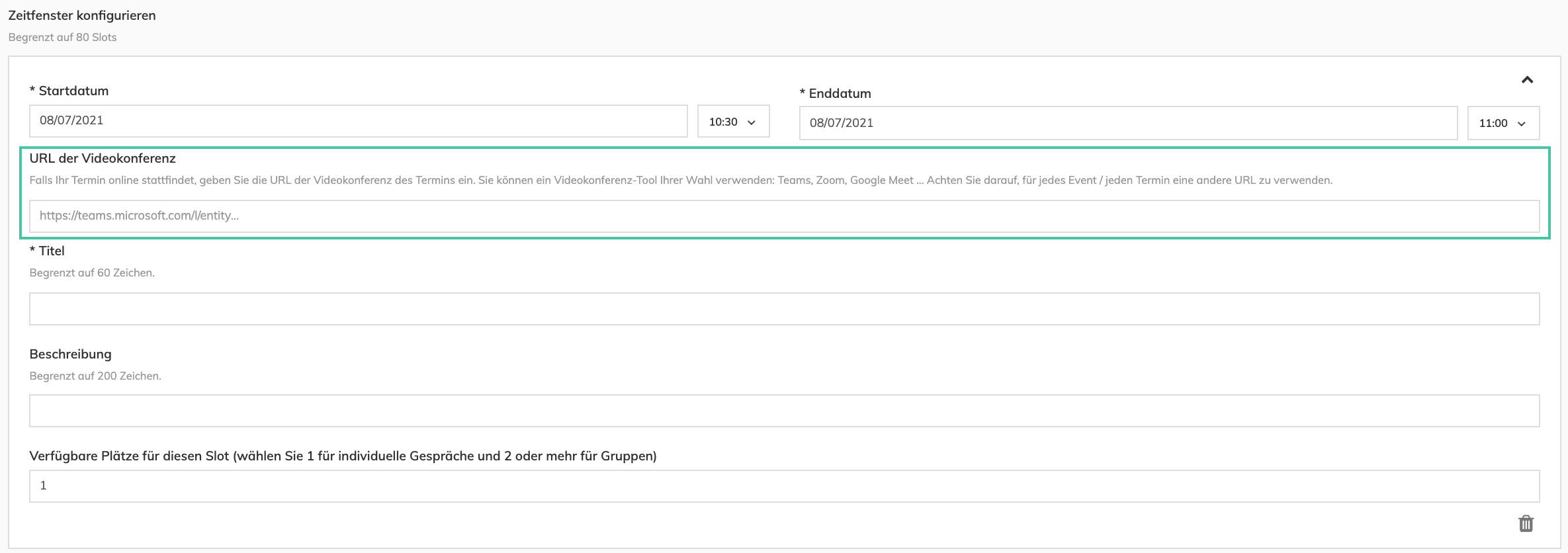Click the "Begrenzt auf 80 Slots" note
1568x553 pixels.
62,38
